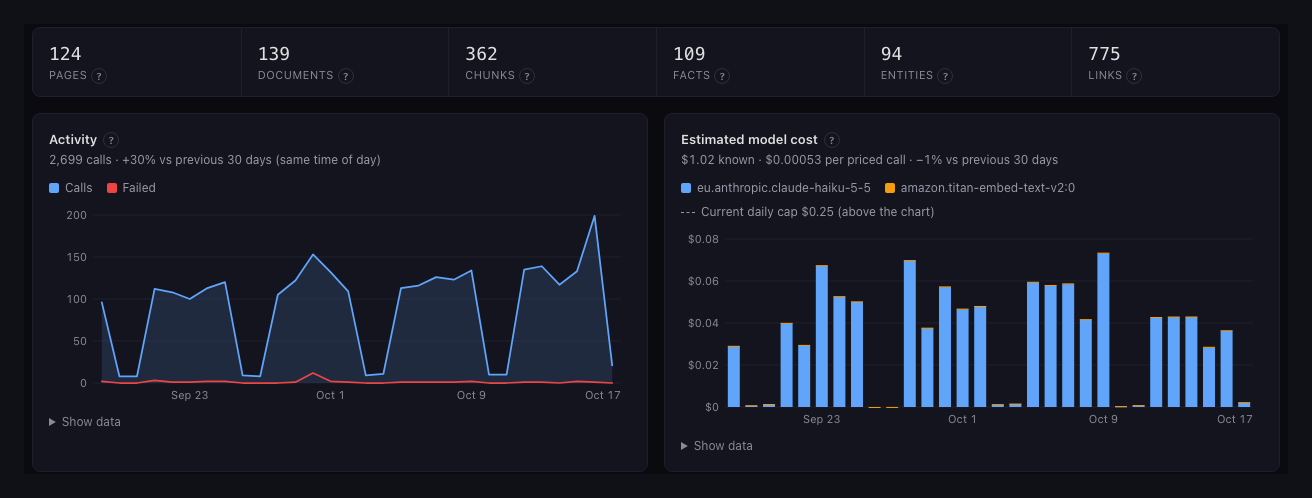
Task: Open the Activity panel help icon
Action: 111,140
